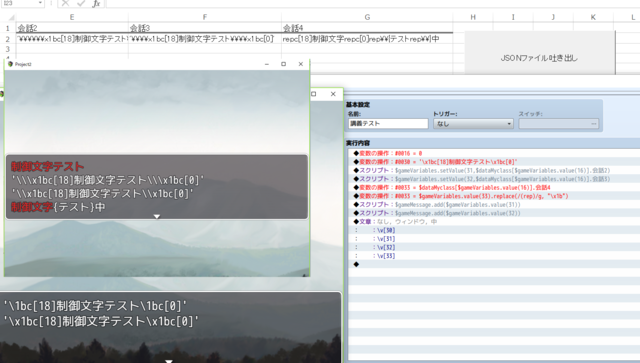Click the '\1bc[18]制御文字テスト line in lower game window
Image resolution: width=640 pixels, height=363 pixels.
95,306
